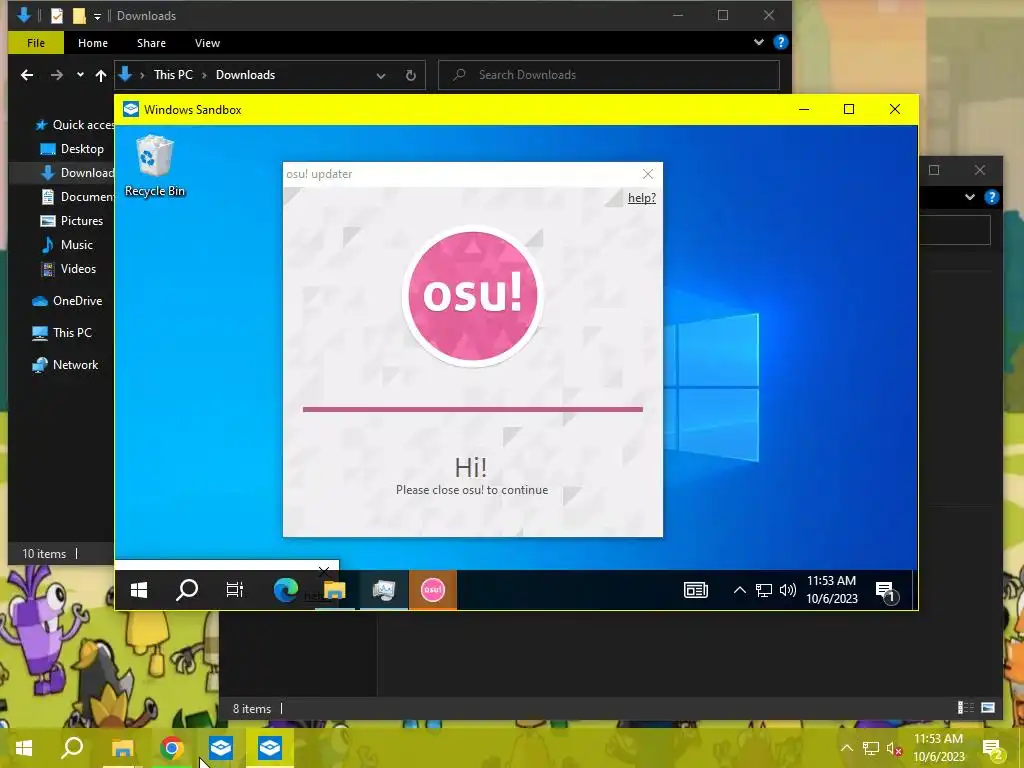
Task: Open Task View in the sandbox taskbar
Action: click(234, 590)
